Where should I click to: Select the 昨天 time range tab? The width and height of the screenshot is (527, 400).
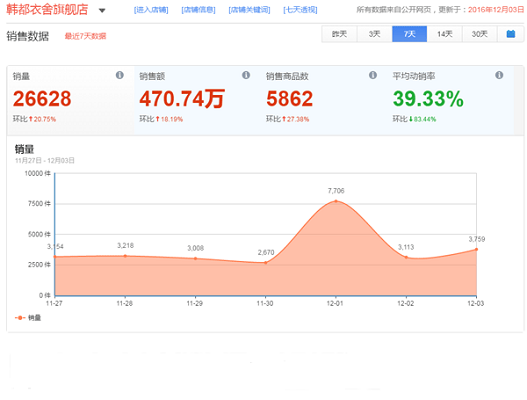pos(339,34)
